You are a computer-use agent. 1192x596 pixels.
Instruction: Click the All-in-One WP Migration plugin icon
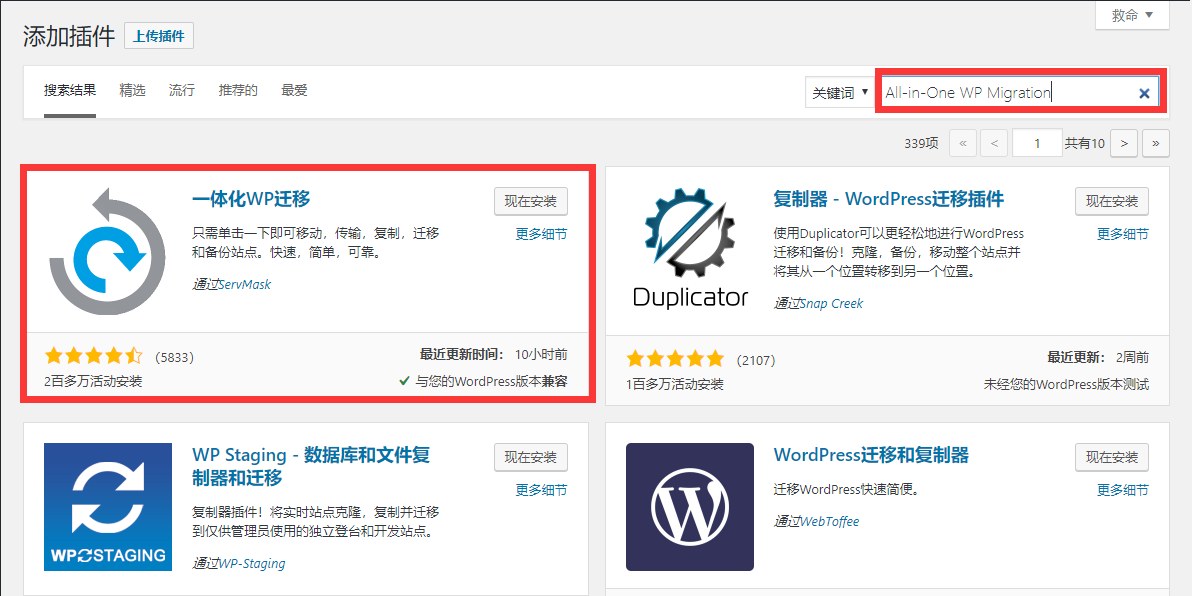[x=108, y=252]
